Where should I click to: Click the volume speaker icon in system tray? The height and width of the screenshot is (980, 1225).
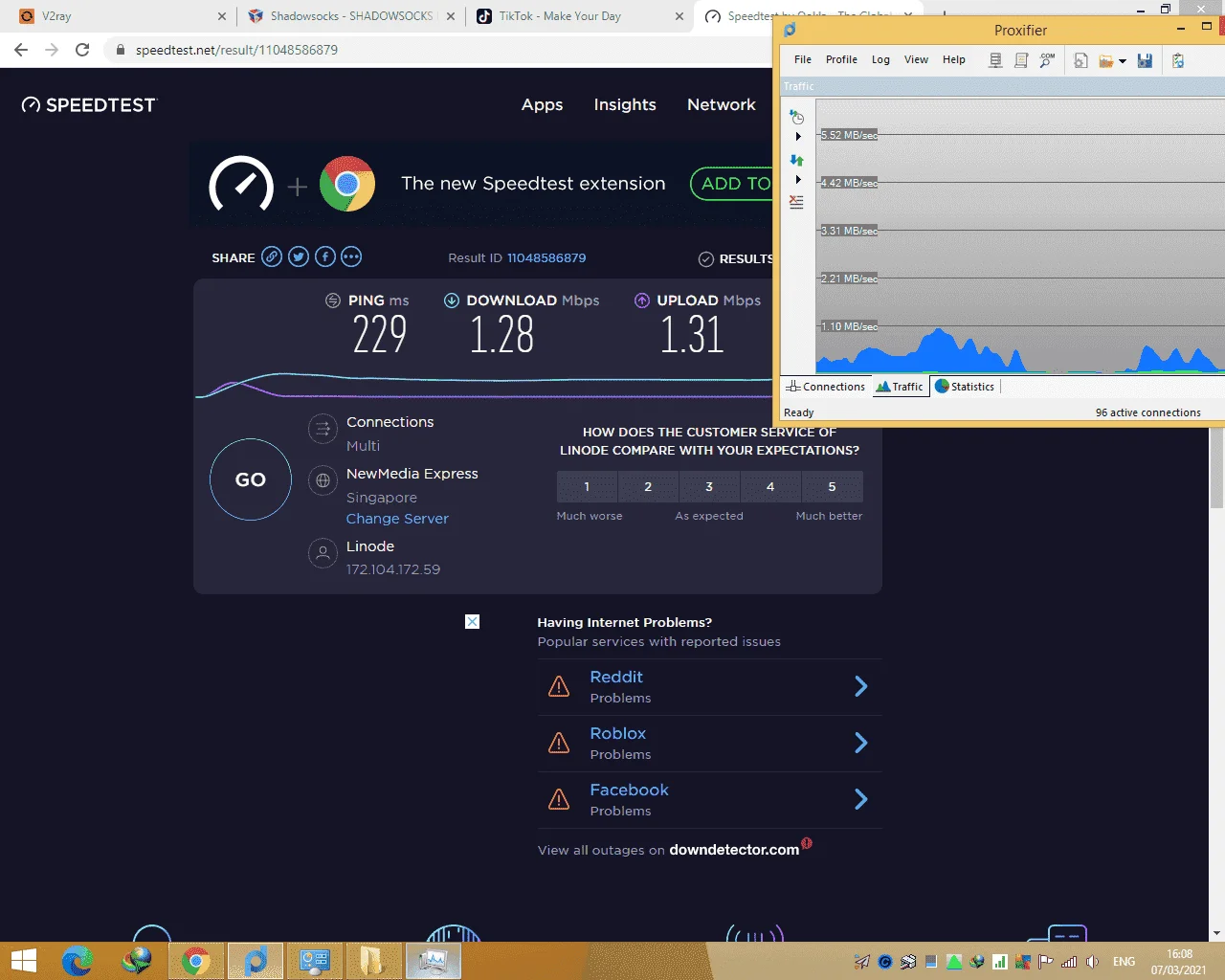pyautogui.click(x=1092, y=962)
